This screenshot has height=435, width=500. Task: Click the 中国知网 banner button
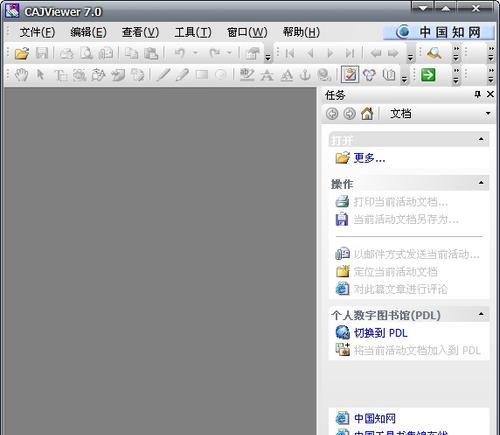[439, 32]
